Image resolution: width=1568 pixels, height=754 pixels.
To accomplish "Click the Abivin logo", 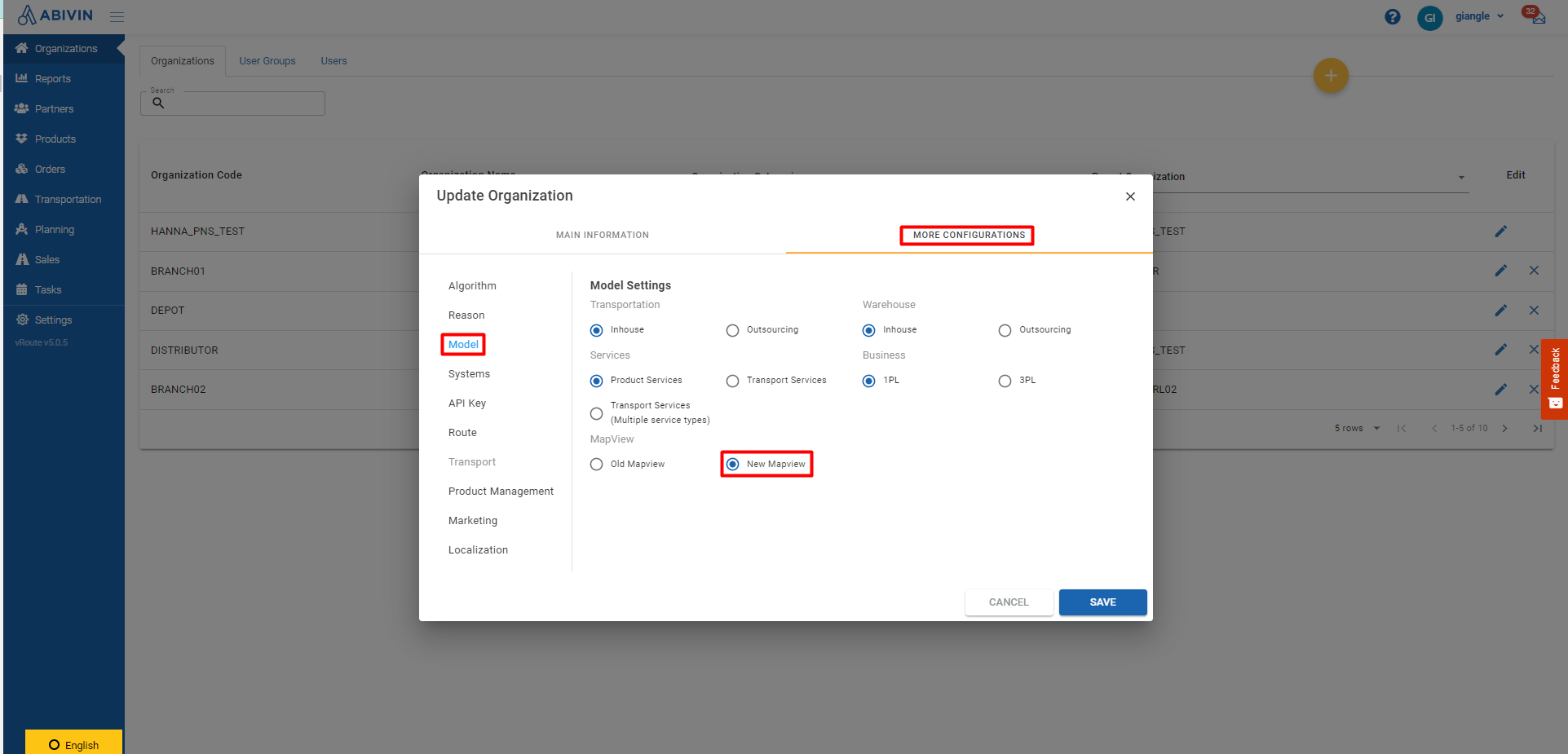I will click(55, 15).
